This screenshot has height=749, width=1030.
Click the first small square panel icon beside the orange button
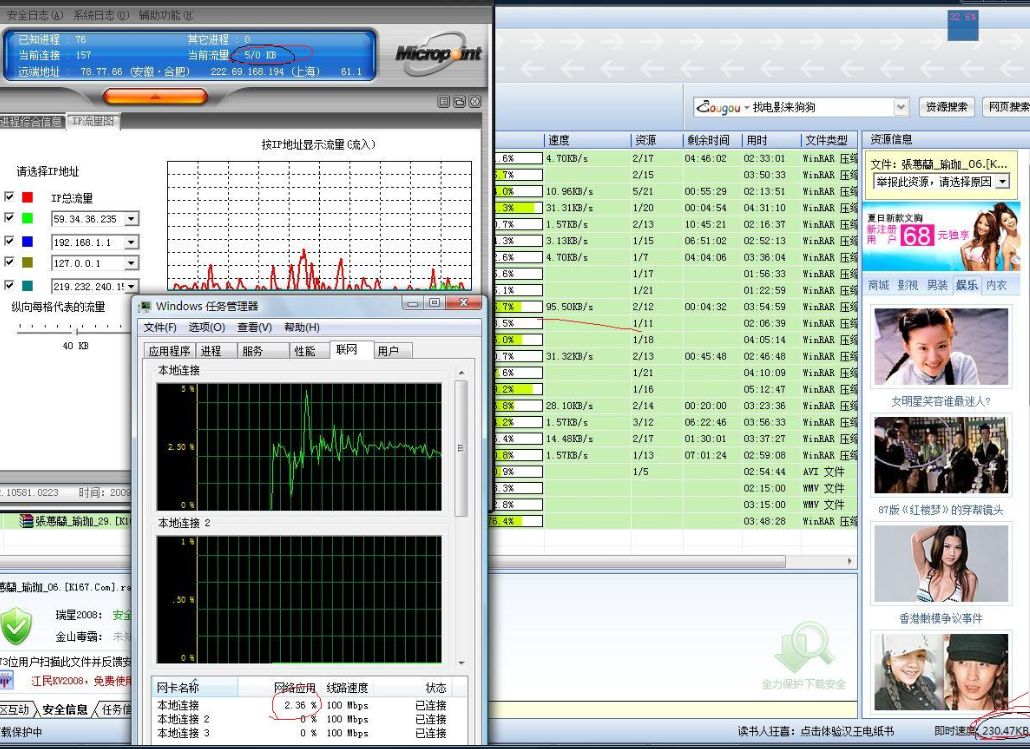[443, 102]
